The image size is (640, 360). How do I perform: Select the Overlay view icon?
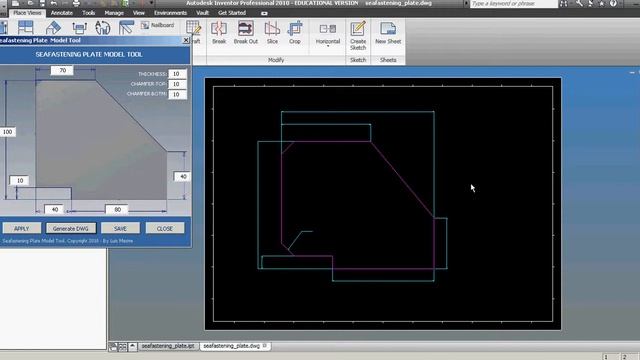(126, 28)
